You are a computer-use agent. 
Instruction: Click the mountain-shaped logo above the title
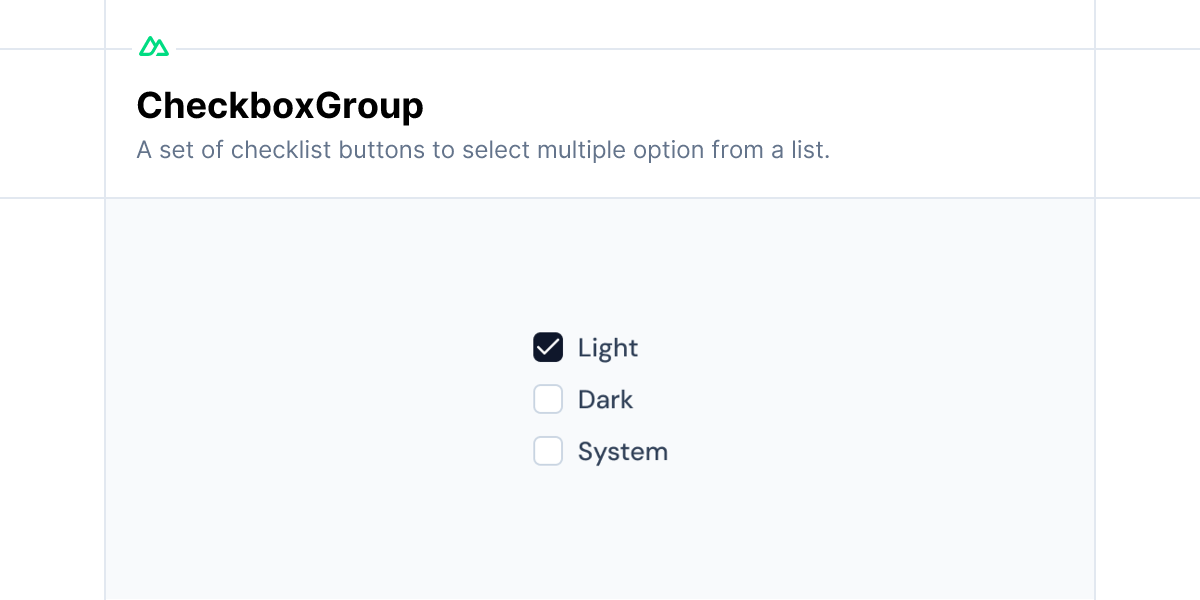(x=153, y=46)
